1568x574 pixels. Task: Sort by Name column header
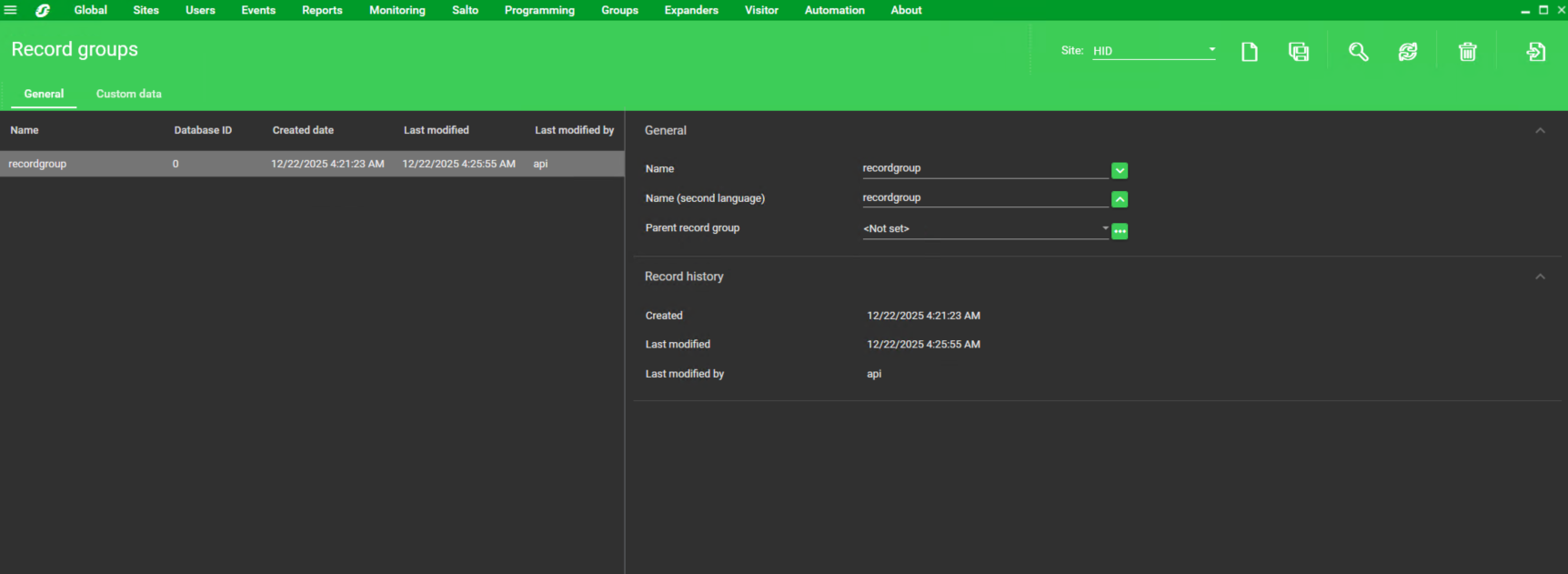pos(25,130)
